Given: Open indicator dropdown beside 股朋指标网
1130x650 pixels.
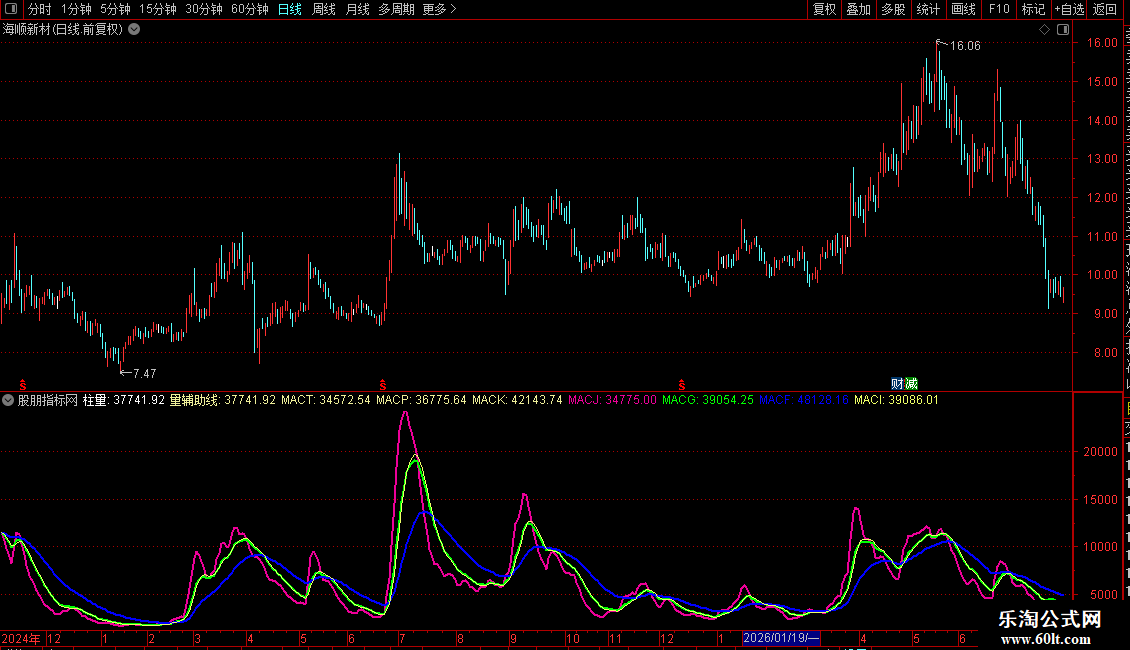Looking at the screenshot, I should pos(8,400).
